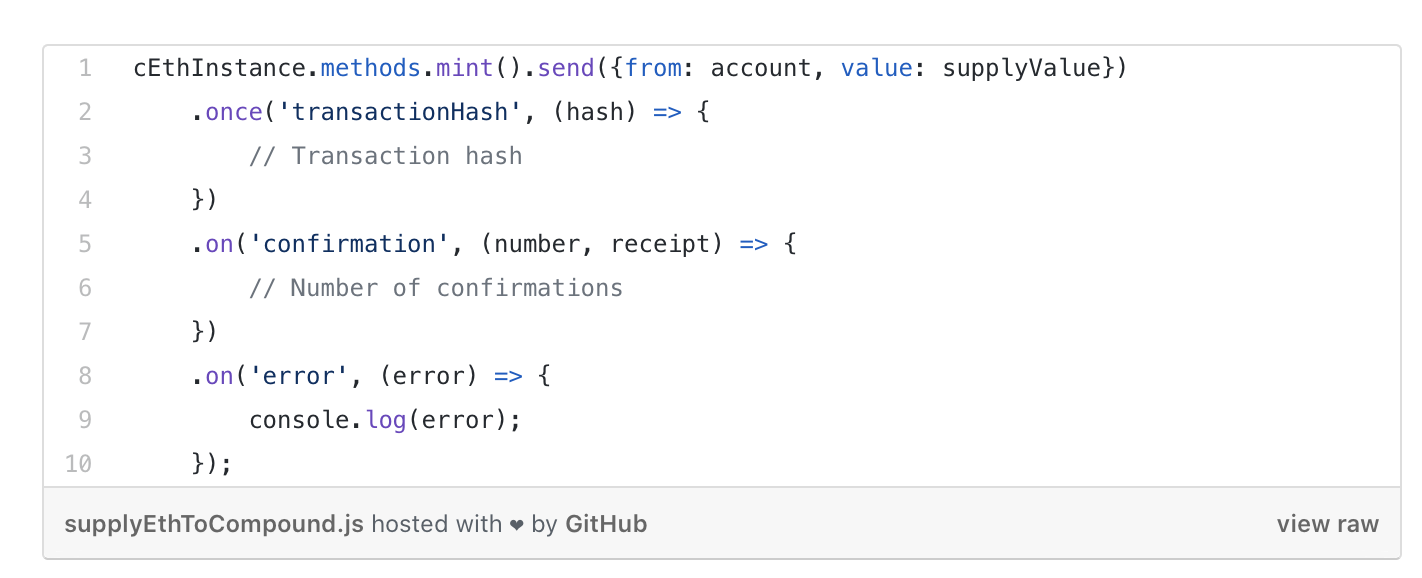Viewport: 1422px width, 578px height.
Task: Click the view raw link
Action: click(1327, 524)
